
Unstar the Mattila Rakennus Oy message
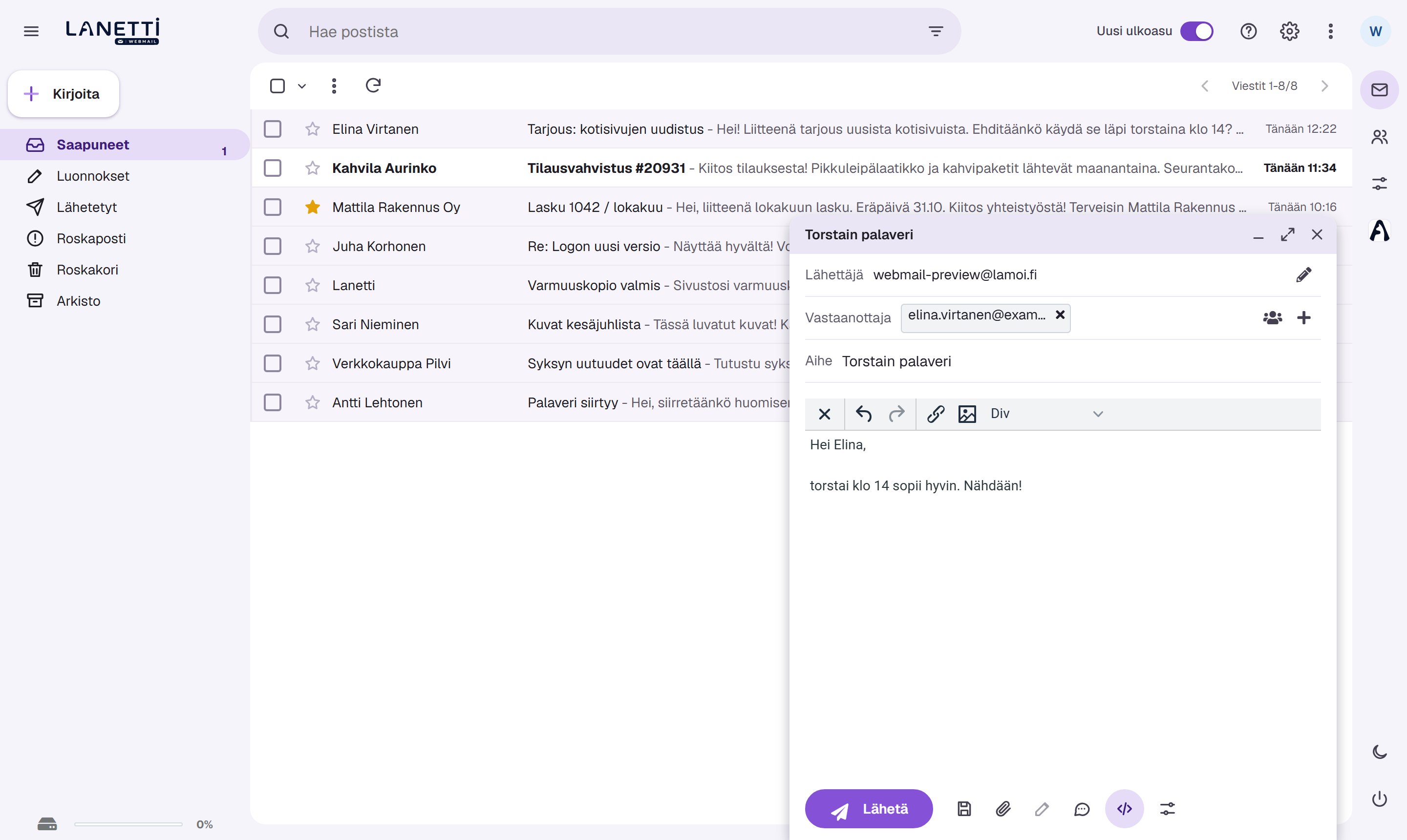(x=313, y=207)
